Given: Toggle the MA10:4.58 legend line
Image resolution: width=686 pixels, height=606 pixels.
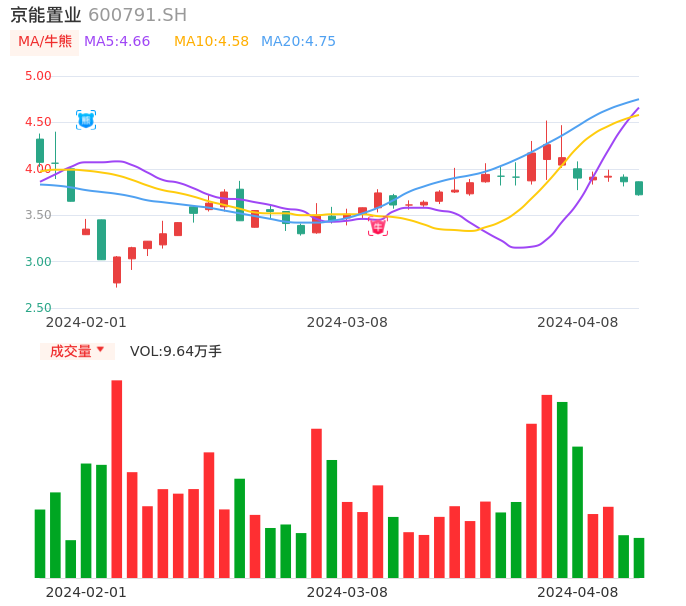Looking at the screenshot, I should (x=211, y=42).
